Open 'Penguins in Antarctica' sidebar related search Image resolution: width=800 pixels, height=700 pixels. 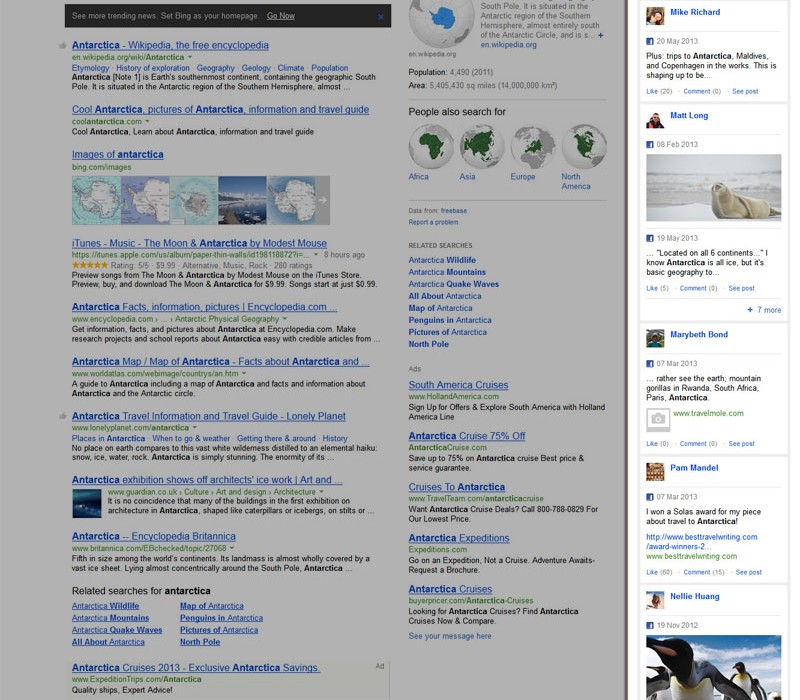(x=450, y=320)
